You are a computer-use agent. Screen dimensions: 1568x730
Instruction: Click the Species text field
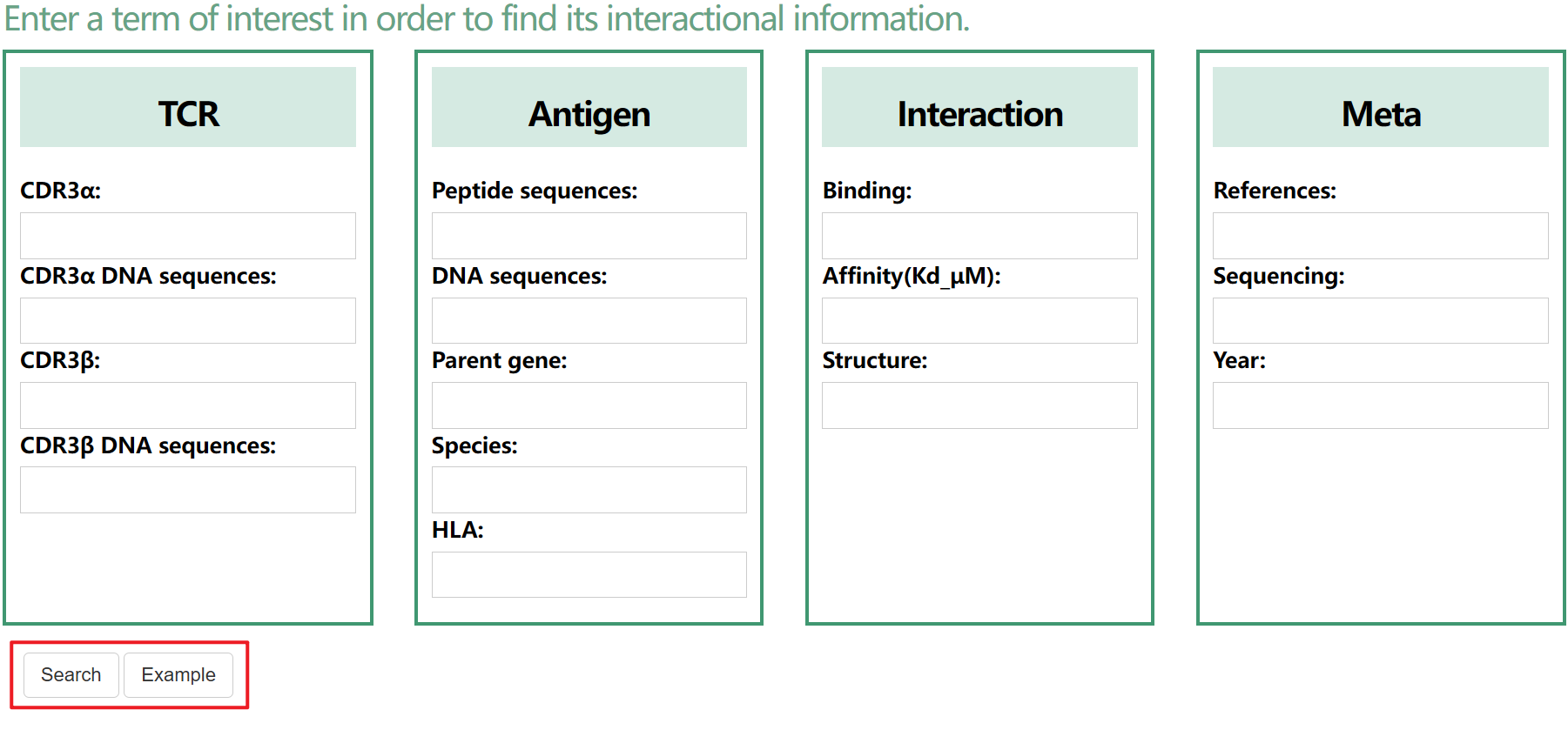pos(589,490)
